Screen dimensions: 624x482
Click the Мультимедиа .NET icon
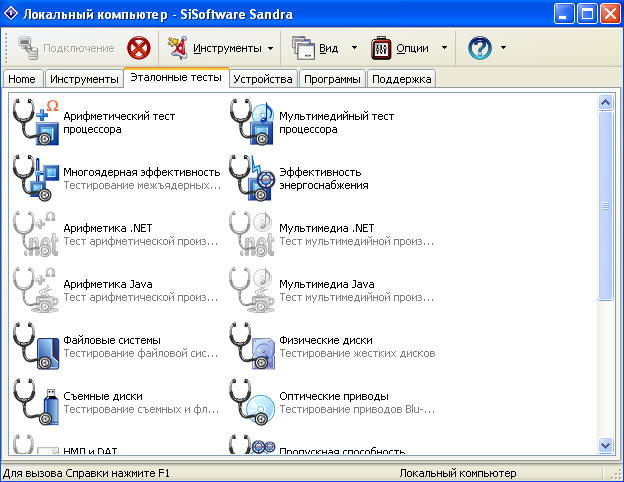[x=252, y=234]
